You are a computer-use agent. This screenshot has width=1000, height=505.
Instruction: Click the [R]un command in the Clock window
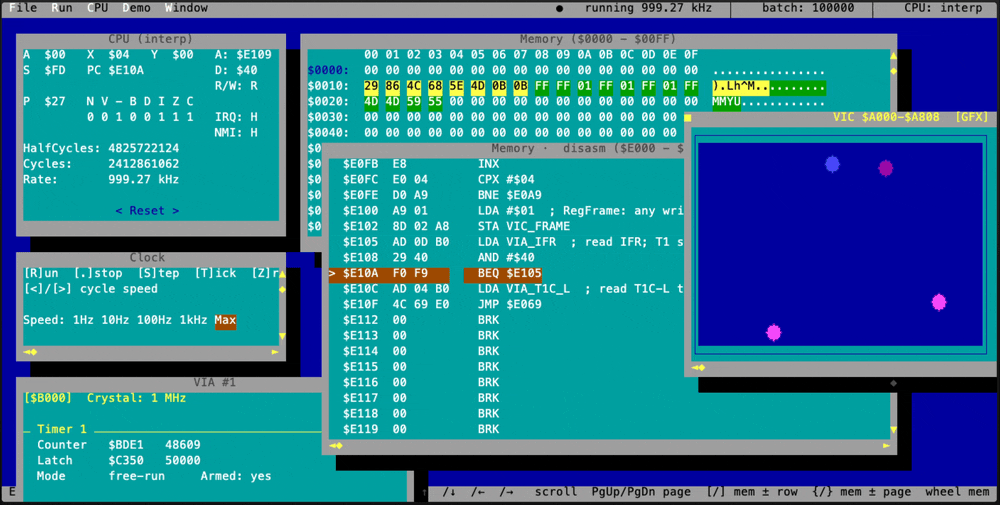pos(41,273)
